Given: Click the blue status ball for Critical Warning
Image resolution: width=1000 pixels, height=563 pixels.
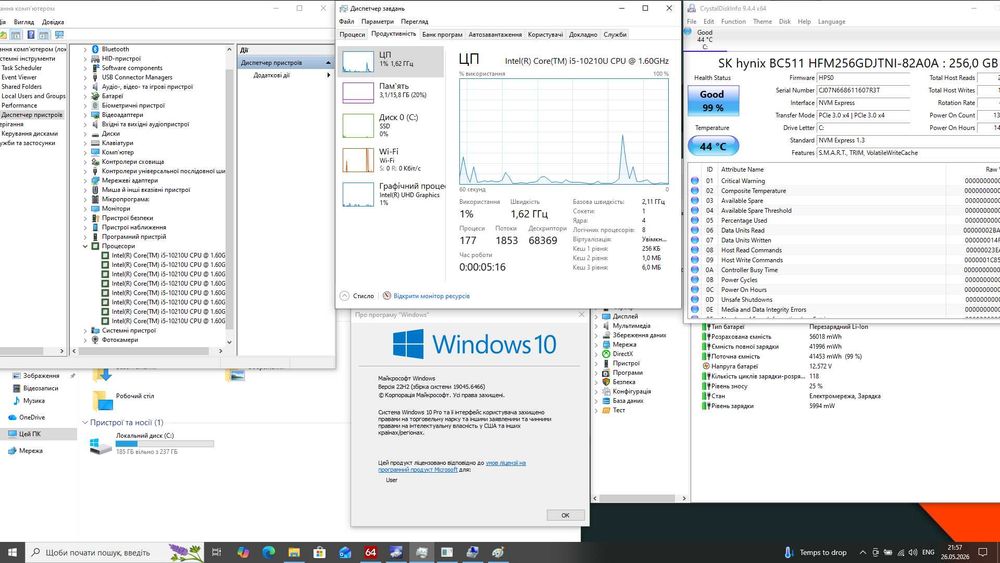Looking at the screenshot, I should (x=695, y=180).
